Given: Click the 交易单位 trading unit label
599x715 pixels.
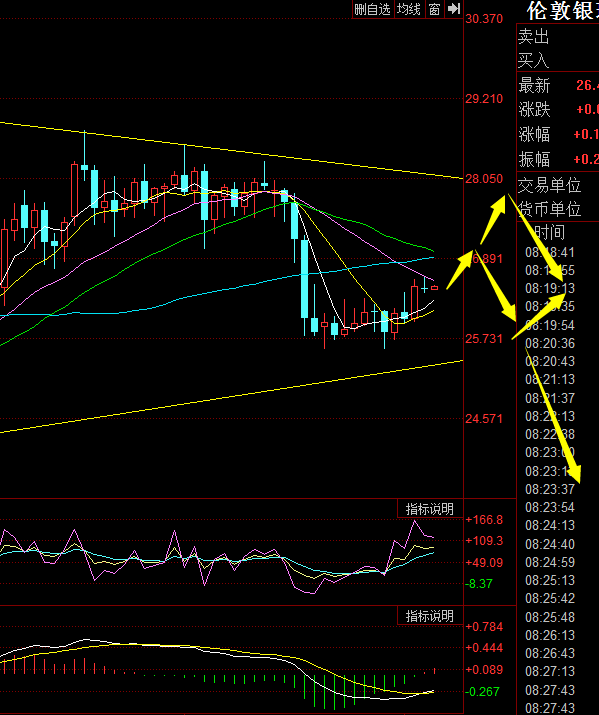Looking at the screenshot, I should 549,186.
